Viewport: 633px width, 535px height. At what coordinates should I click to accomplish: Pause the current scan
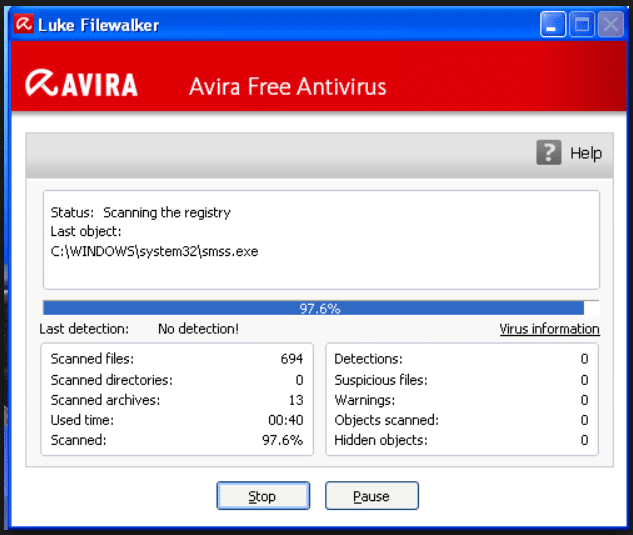coord(372,496)
